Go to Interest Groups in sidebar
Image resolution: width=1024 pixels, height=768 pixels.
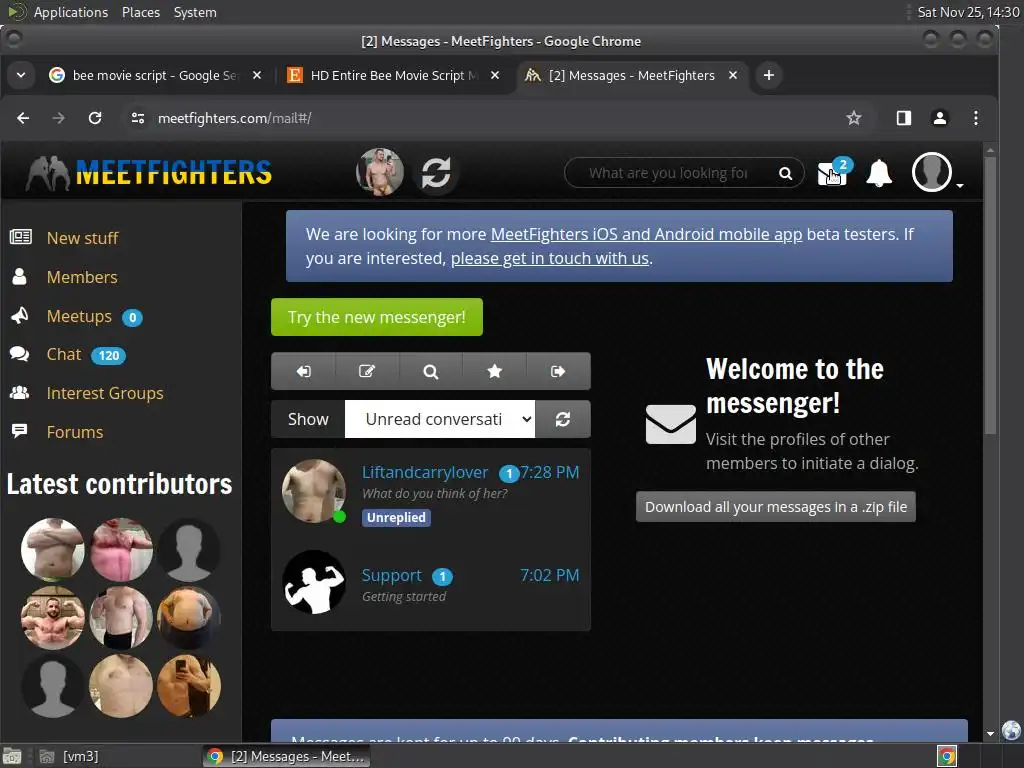(x=105, y=393)
